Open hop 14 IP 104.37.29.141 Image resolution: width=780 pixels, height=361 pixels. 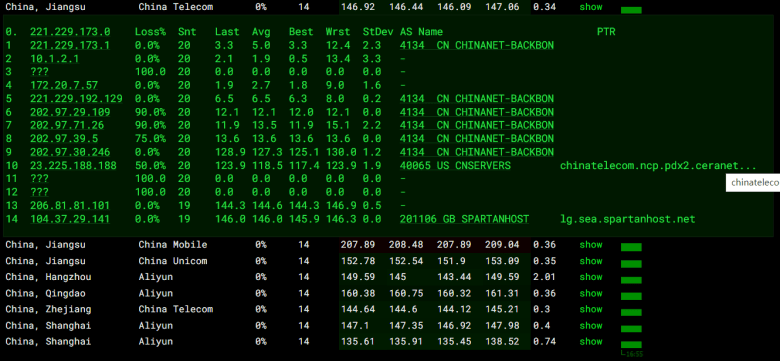70,219
